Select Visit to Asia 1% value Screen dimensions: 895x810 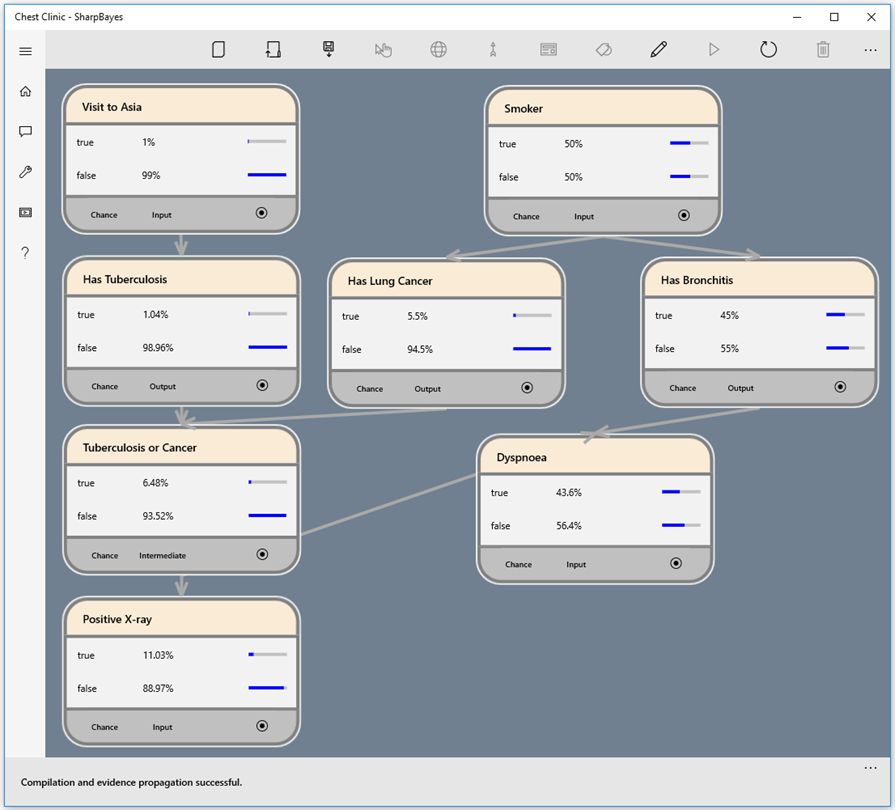148,142
